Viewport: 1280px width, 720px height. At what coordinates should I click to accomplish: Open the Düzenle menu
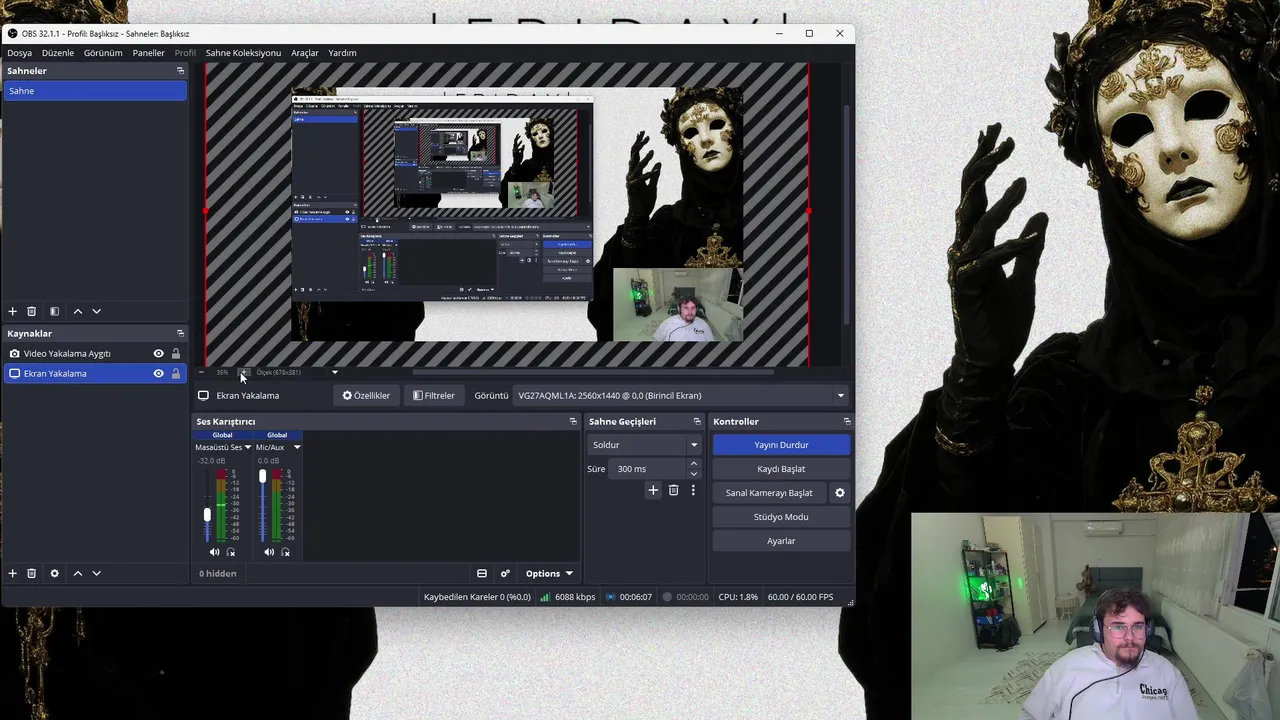[x=58, y=53]
